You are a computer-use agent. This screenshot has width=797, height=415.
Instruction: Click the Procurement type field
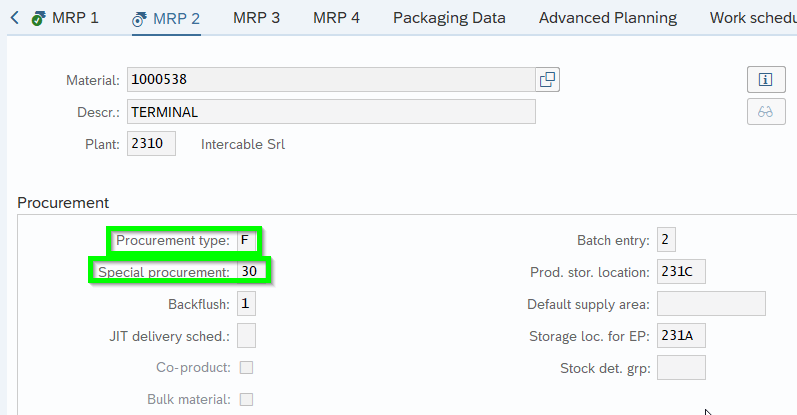(247, 241)
